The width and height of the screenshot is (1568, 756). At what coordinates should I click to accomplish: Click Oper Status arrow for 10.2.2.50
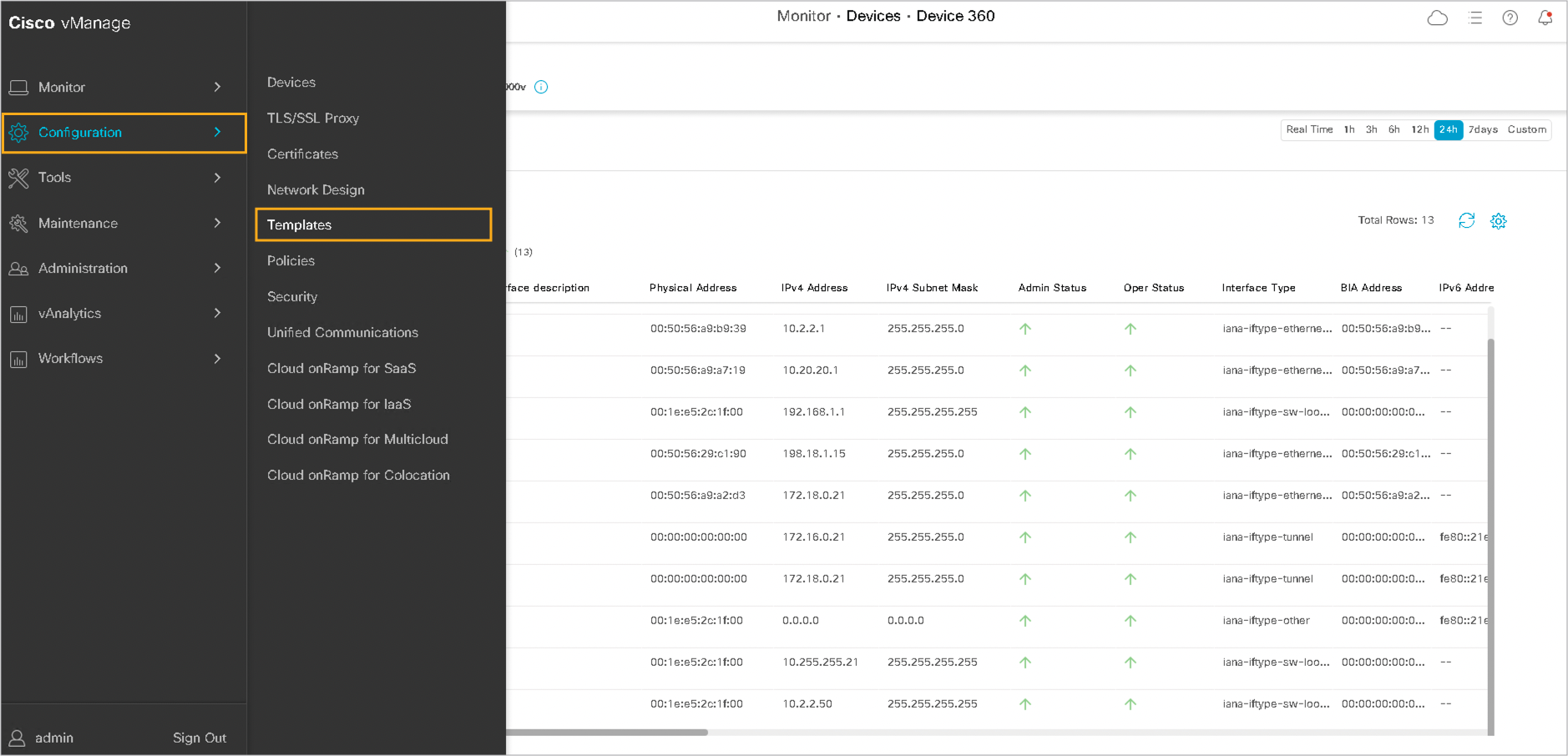click(1130, 704)
